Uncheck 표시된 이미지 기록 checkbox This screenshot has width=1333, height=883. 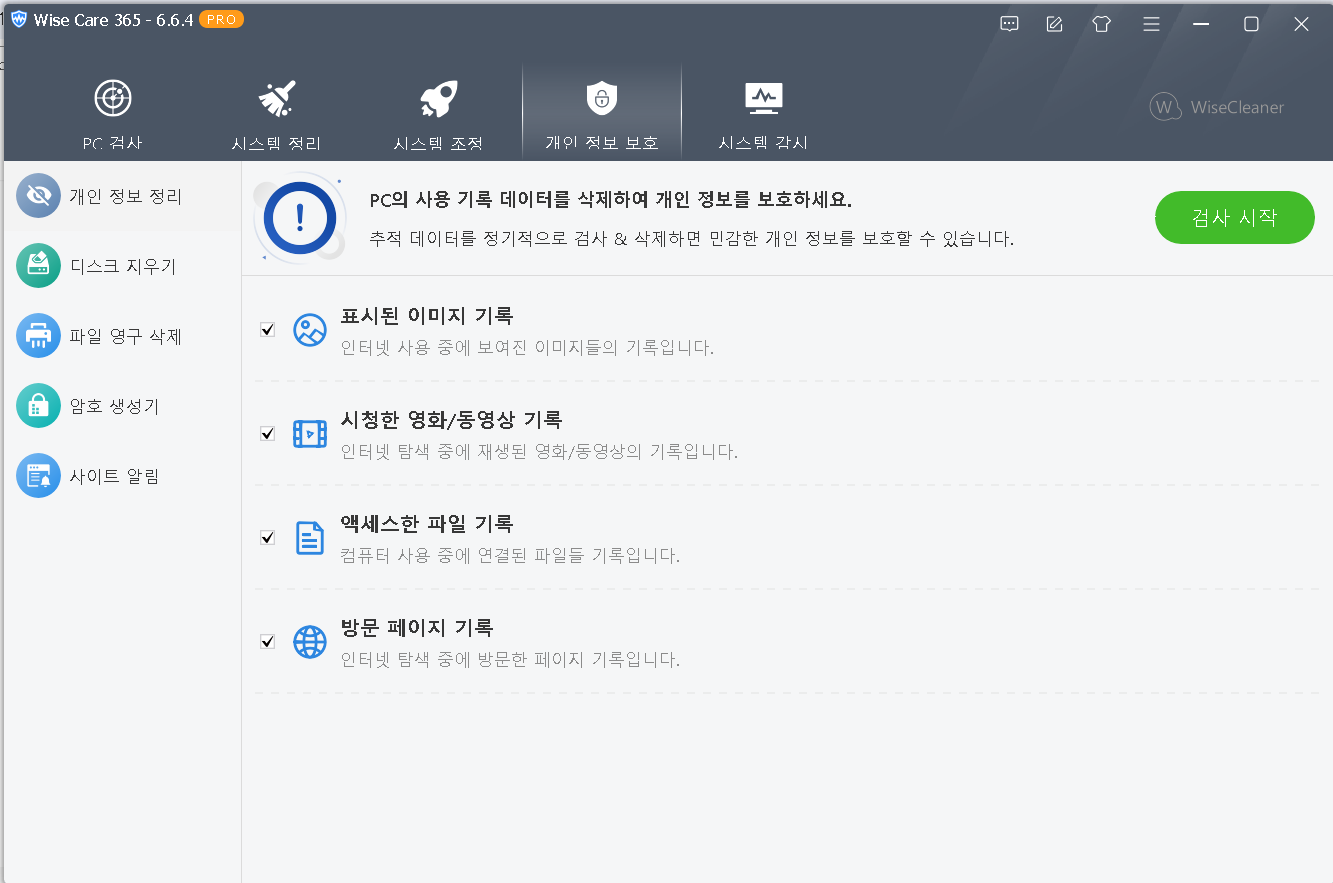pyautogui.click(x=267, y=330)
